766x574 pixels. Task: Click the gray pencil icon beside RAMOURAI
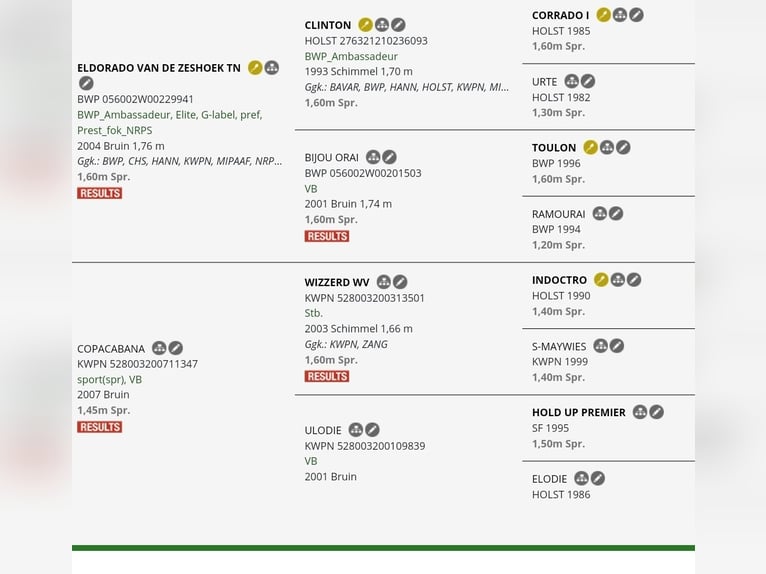(616, 213)
